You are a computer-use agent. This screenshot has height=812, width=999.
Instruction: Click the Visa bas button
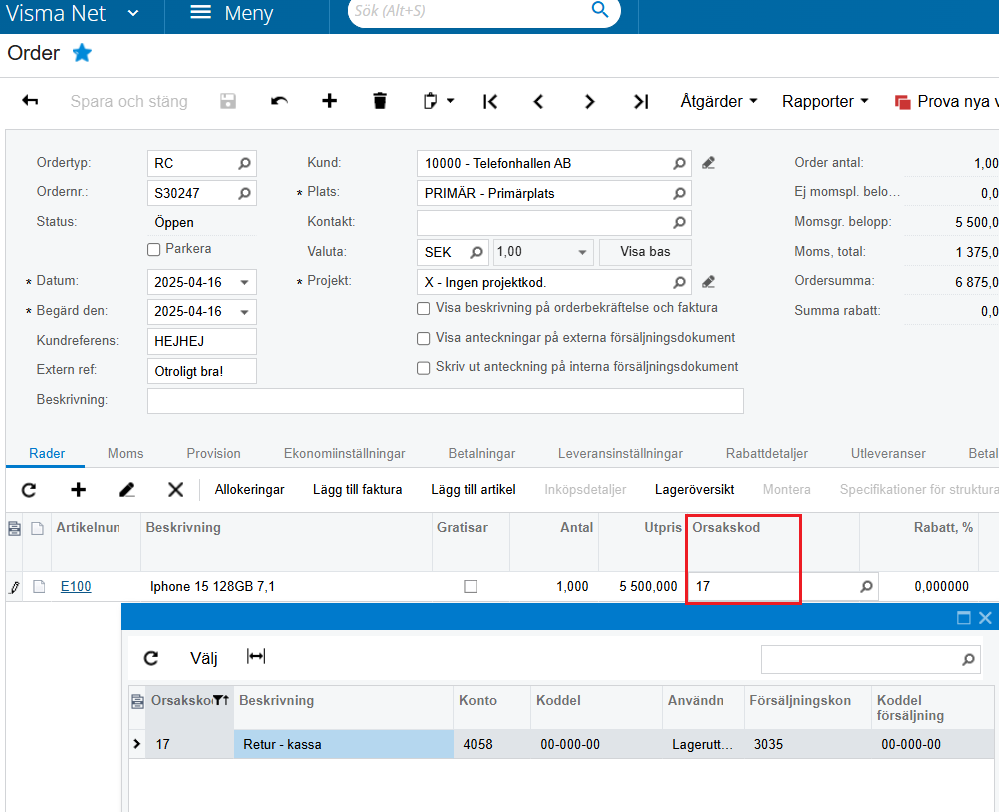pyautogui.click(x=645, y=252)
